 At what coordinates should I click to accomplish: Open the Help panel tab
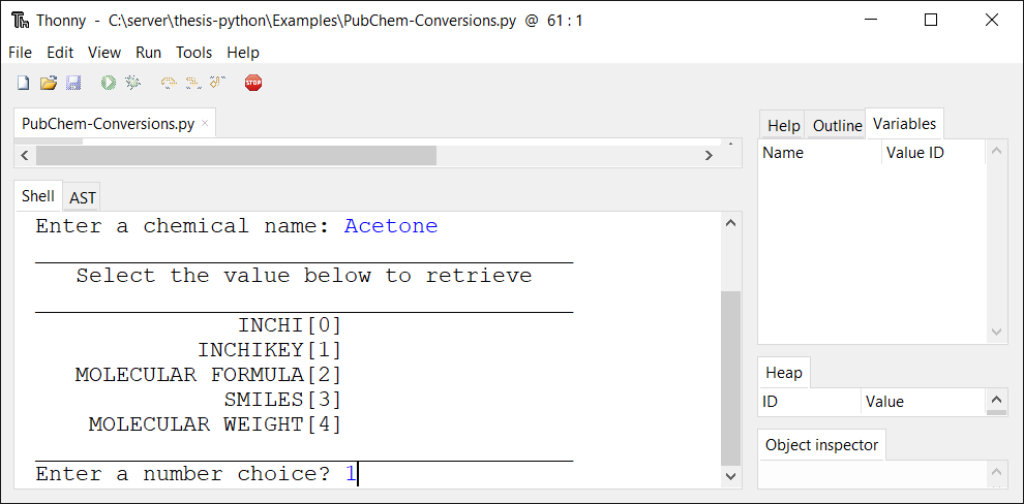tap(783, 125)
